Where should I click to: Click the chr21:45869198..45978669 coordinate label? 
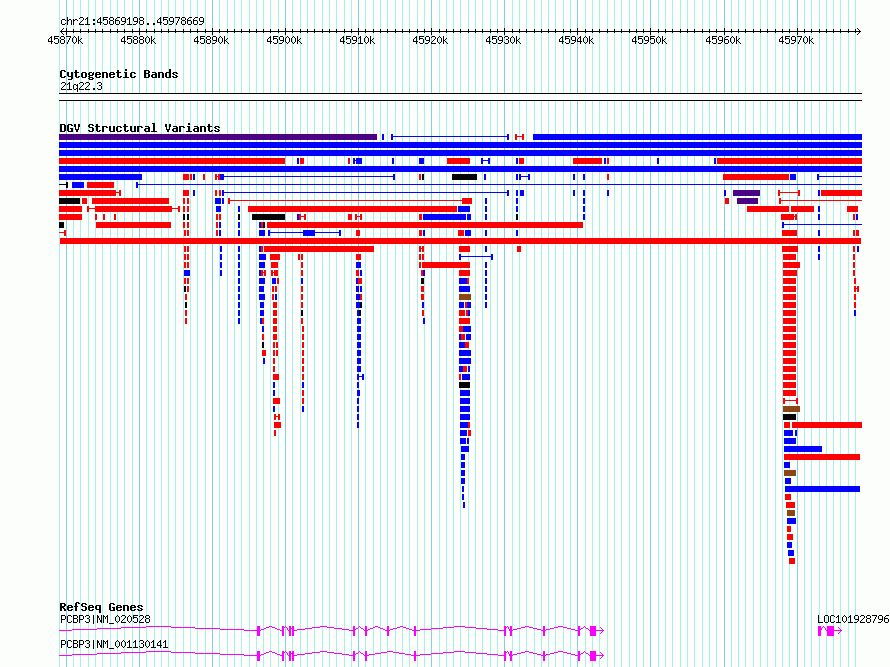tap(132, 22)
